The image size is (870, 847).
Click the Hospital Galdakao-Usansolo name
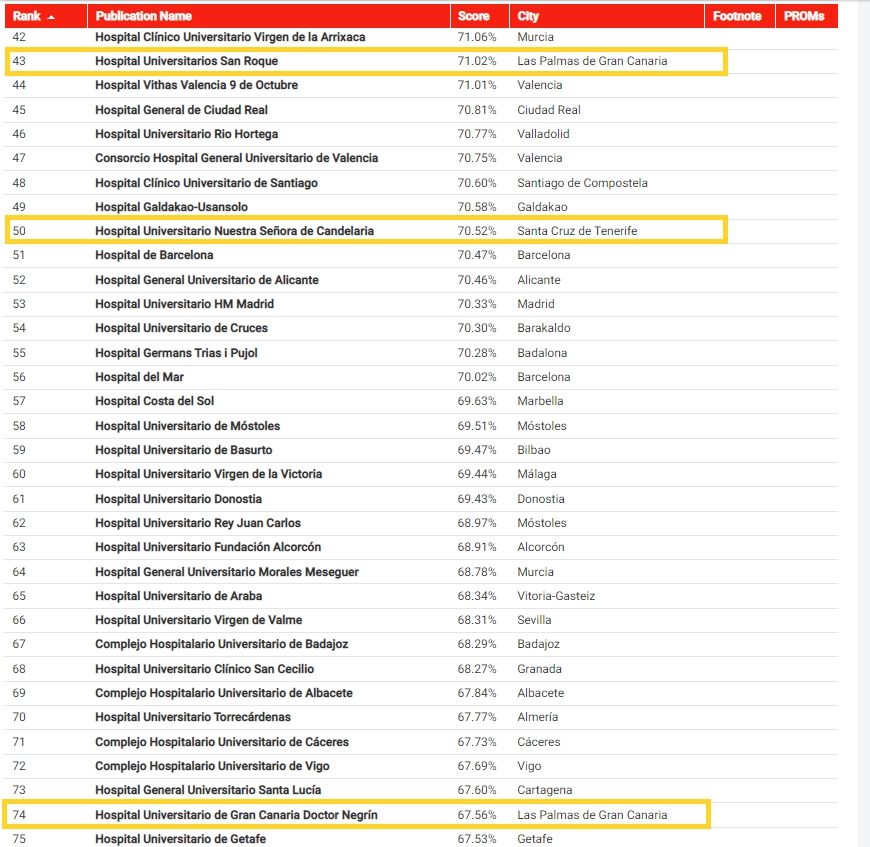[x=171, y=207]
